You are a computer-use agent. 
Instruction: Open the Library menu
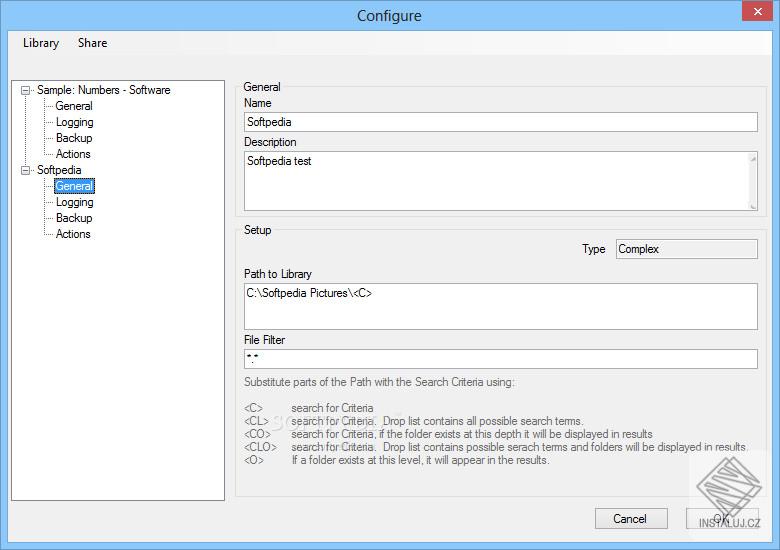pos(41,43)
